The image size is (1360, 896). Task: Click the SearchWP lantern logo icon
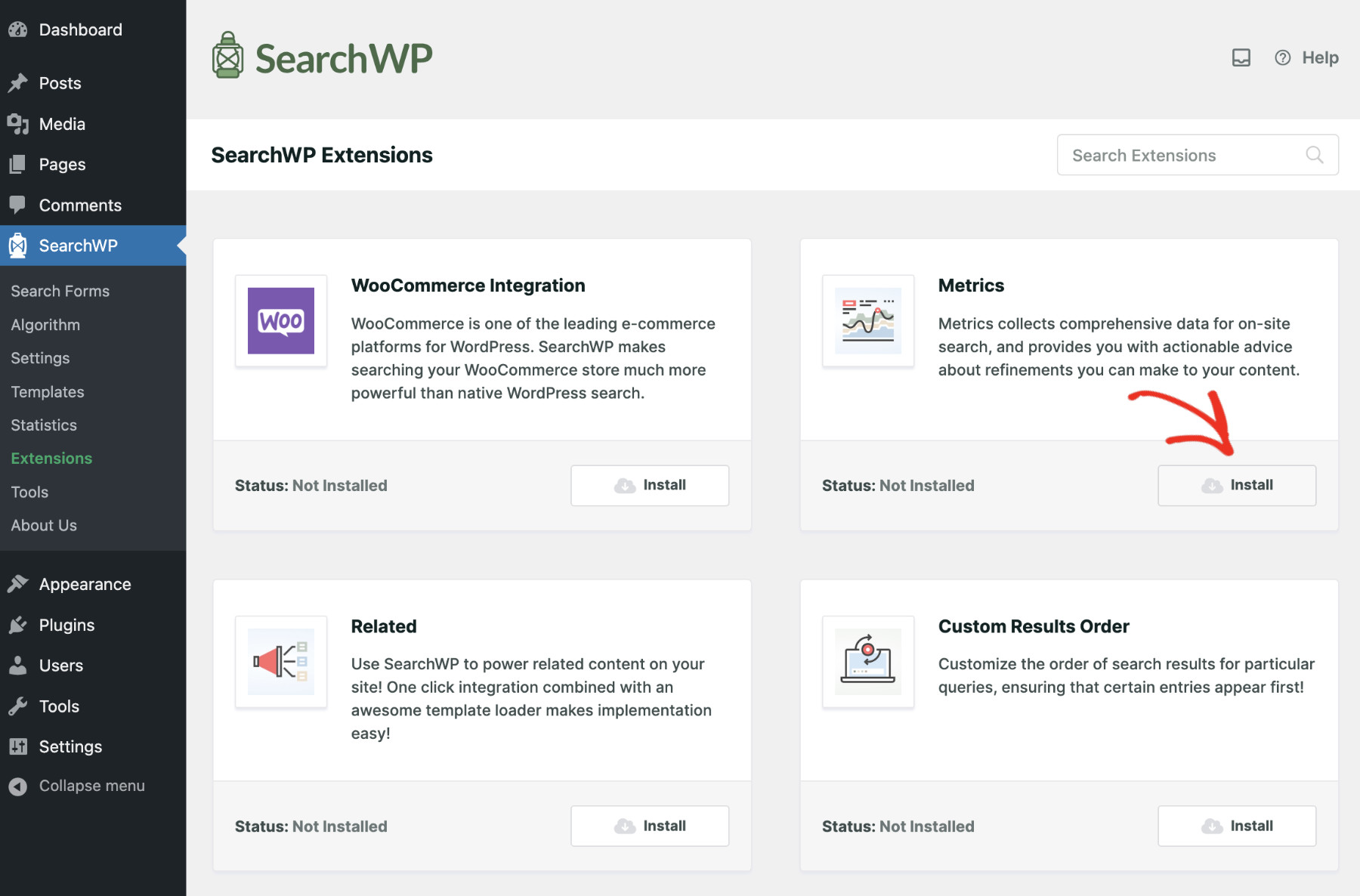click(227, 55)
